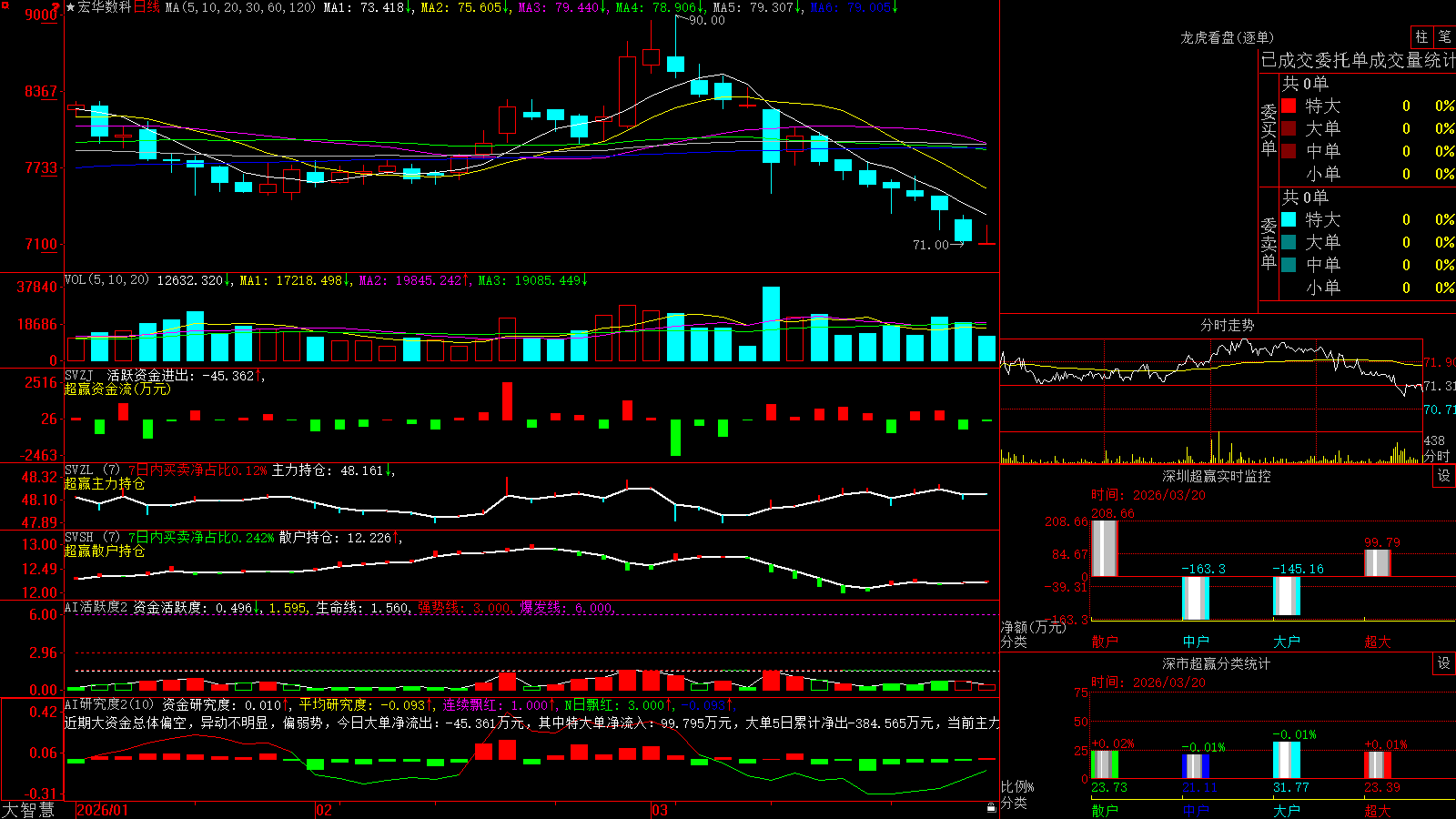Click teal 中单 swatch in 委卖单
Screen dimensions: 1456x819
pos(1289,265)
